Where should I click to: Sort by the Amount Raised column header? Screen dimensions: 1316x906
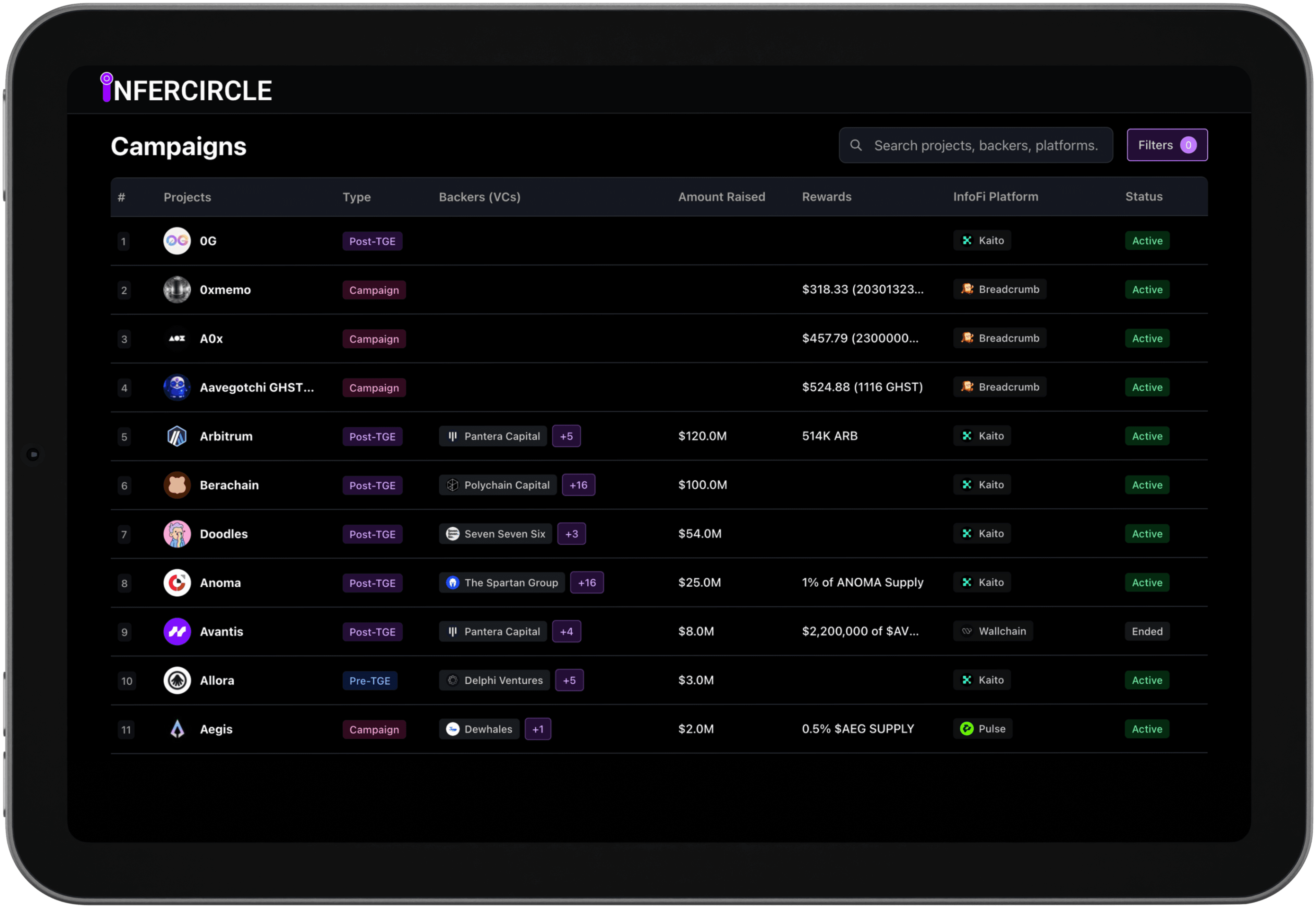[722, 196]
